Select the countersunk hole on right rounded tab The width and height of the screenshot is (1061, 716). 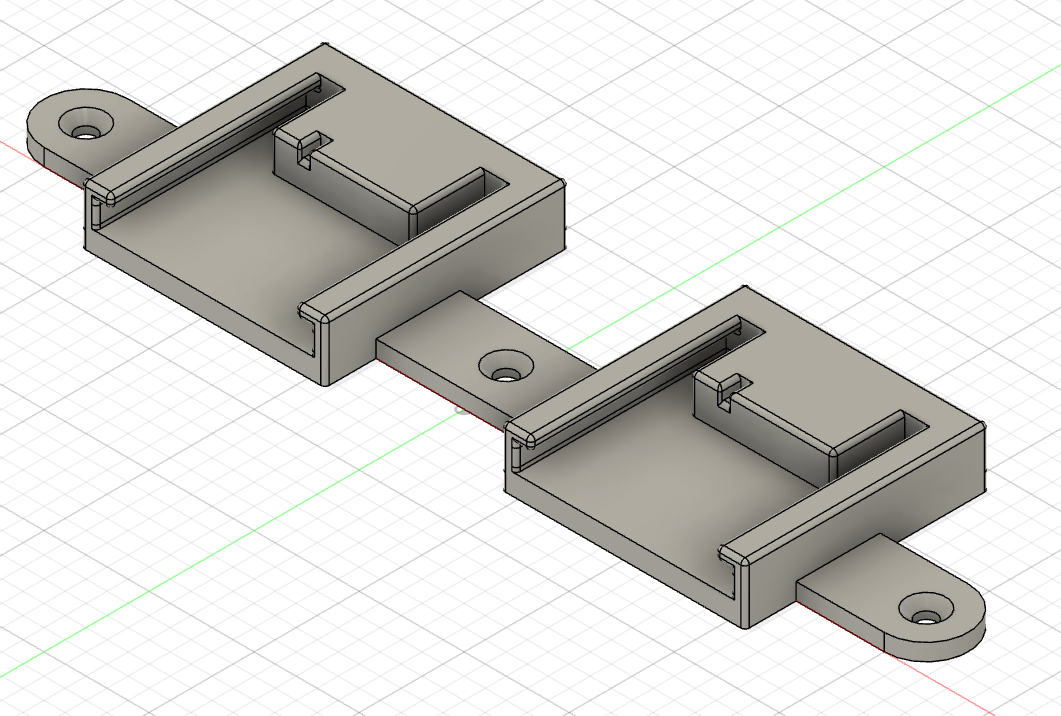926,608
